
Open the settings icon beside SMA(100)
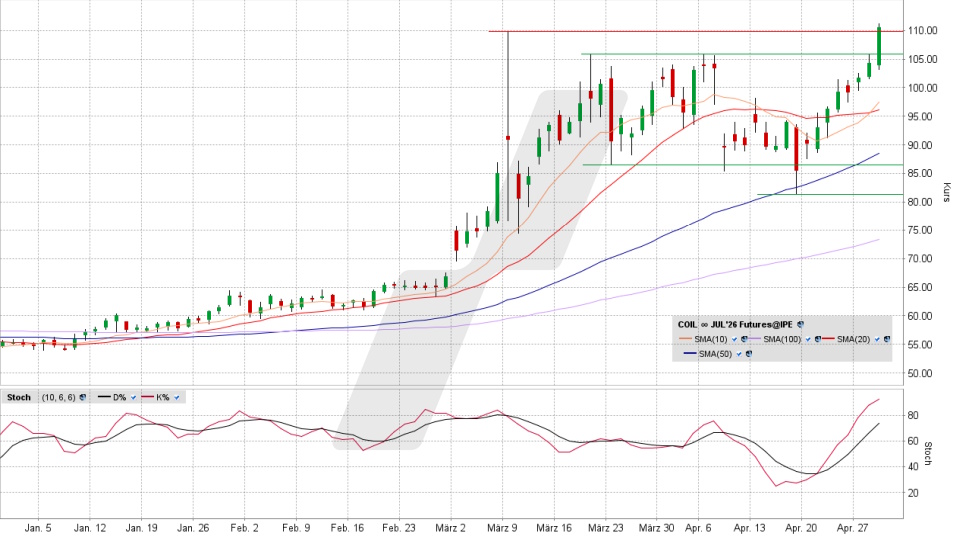pos(817,340)
